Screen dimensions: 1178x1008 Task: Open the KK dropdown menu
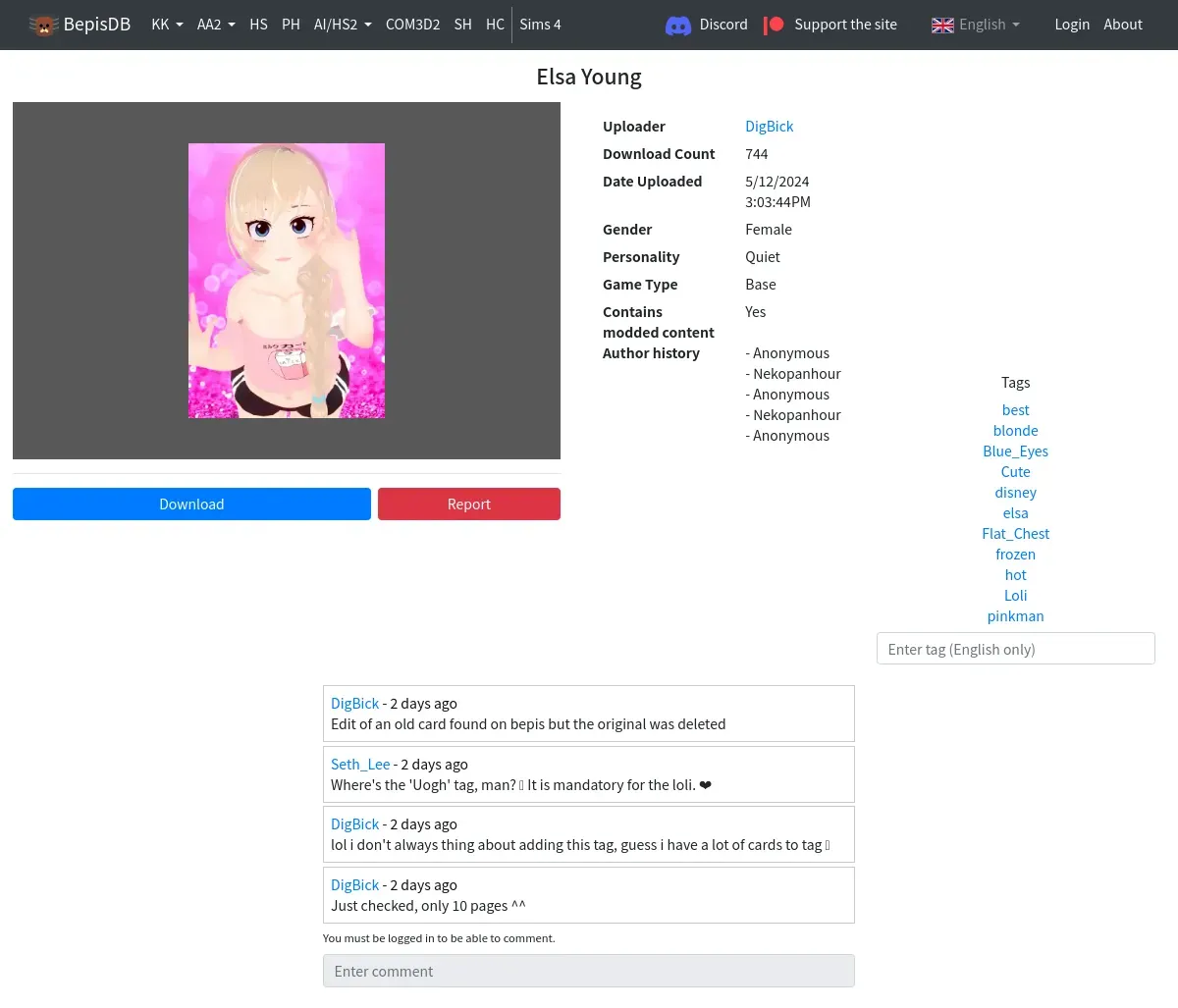coord(167,25)
